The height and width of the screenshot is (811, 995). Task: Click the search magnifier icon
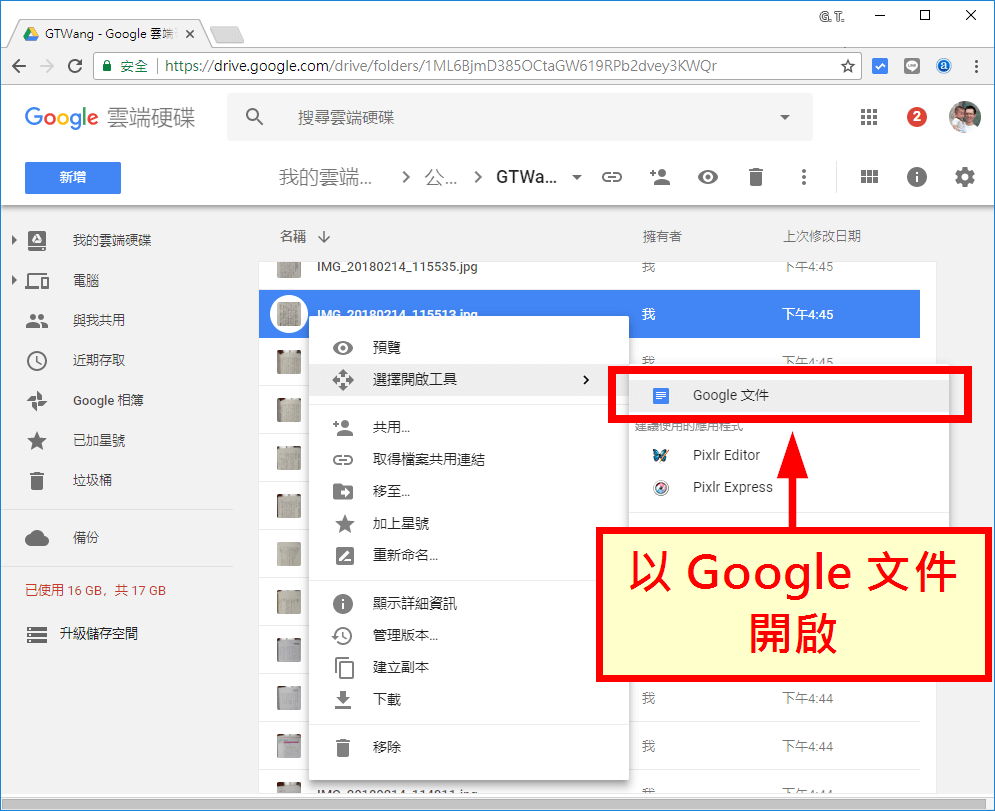pyautogui.click(x=254, y=117)
